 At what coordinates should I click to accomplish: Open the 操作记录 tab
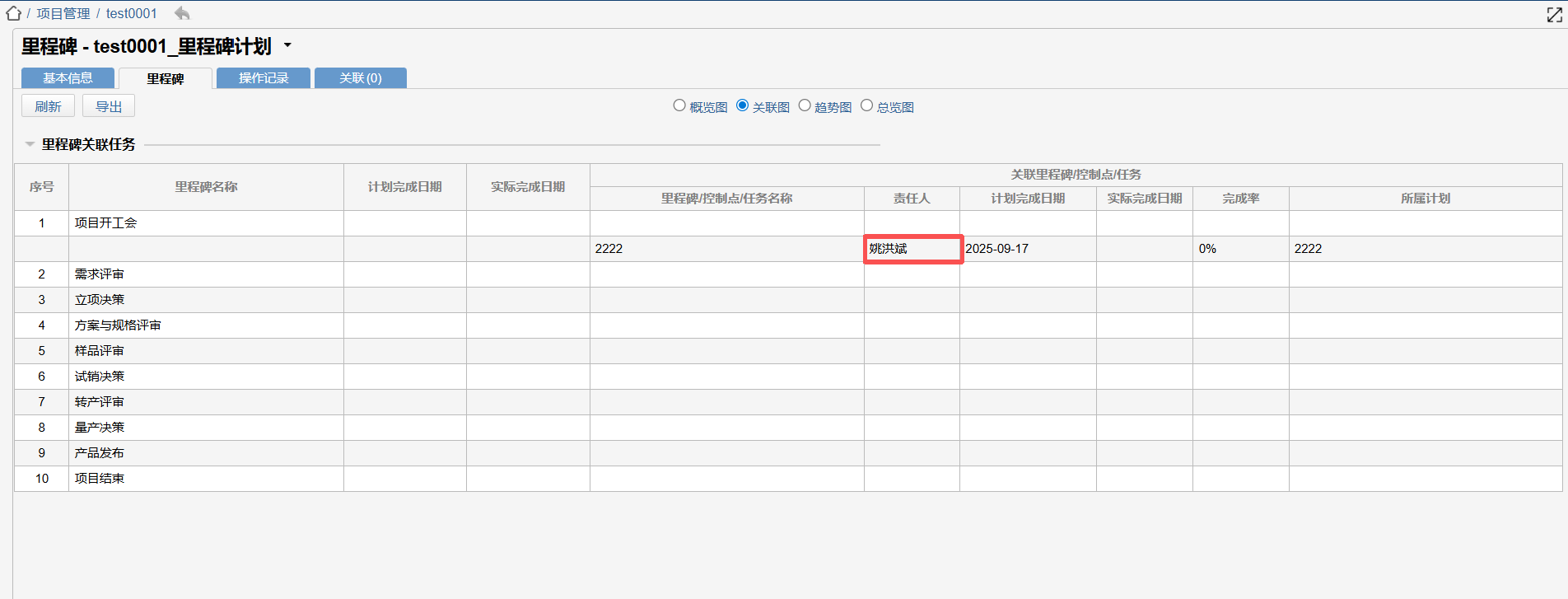click(x=264, y=78)
